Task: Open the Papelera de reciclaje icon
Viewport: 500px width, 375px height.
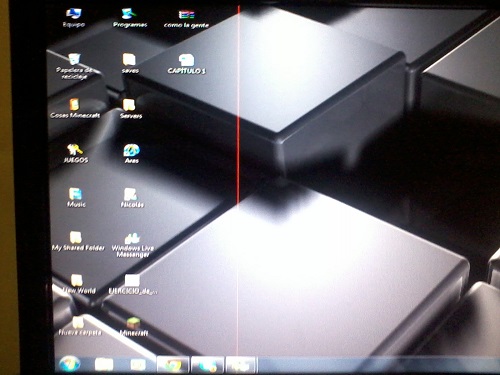Action: click(74, 66)
